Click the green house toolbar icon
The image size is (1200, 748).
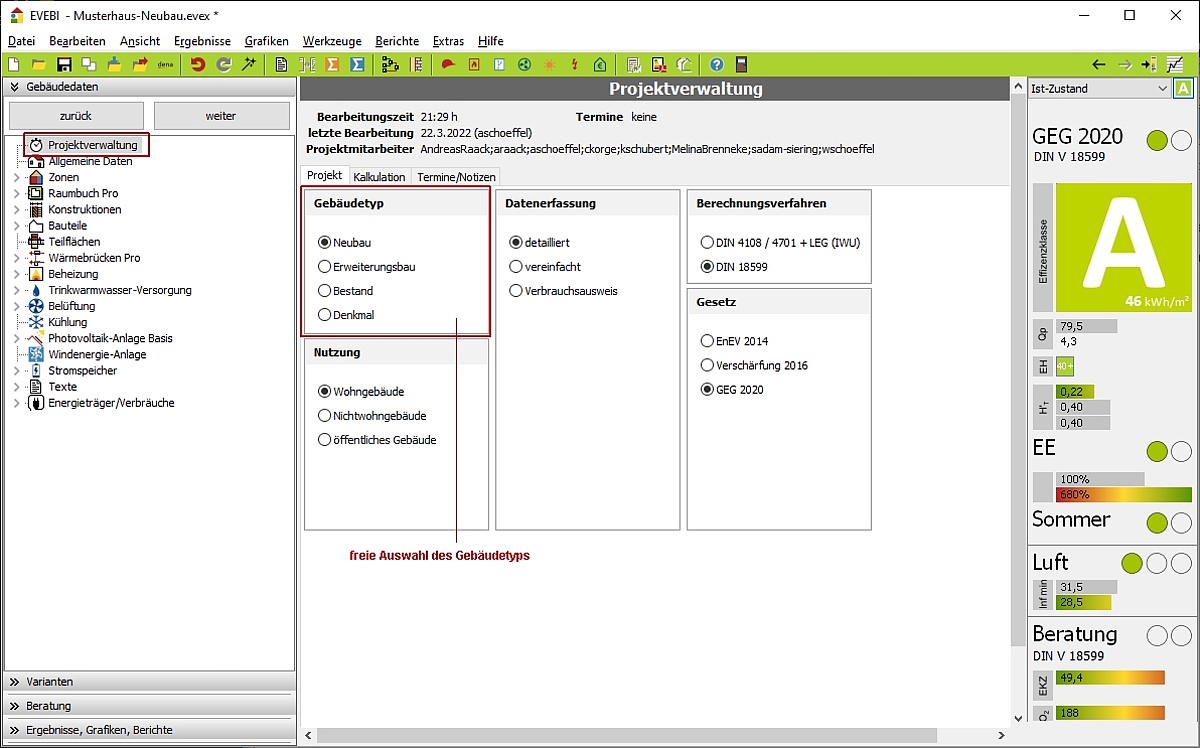click(x=600, y=65)
